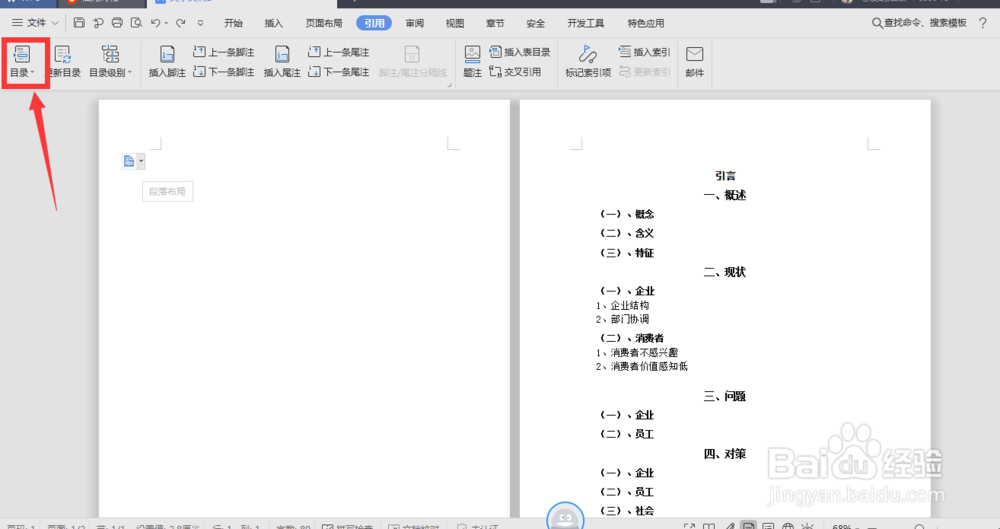Add a caption using 题注
The height and width of the screenshot is (529, 1000).
[x=472, y=62]
